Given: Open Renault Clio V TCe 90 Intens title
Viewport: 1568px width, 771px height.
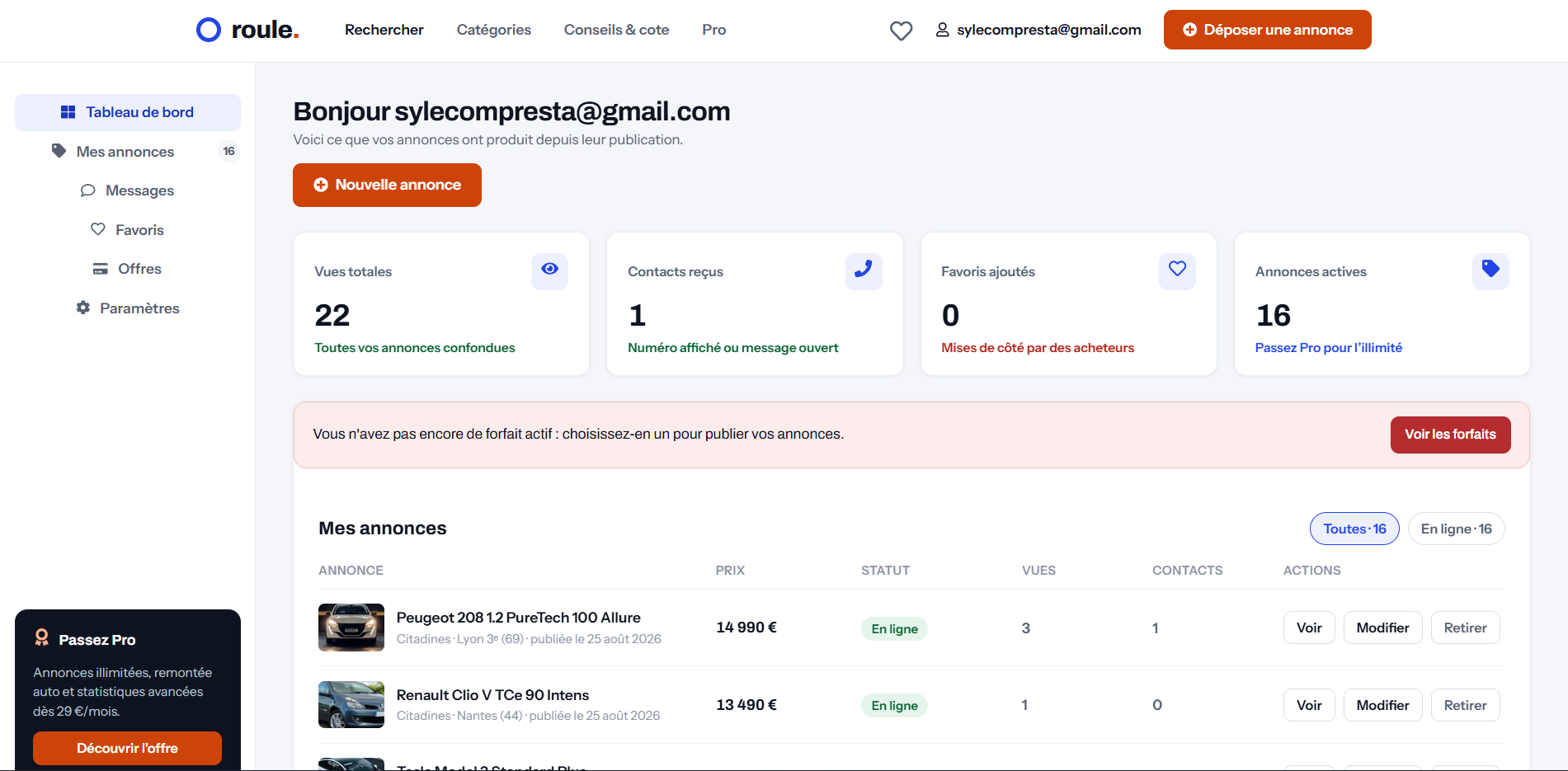Looking at the screenshot, I should pyautogui.click(x=493, y=695).
